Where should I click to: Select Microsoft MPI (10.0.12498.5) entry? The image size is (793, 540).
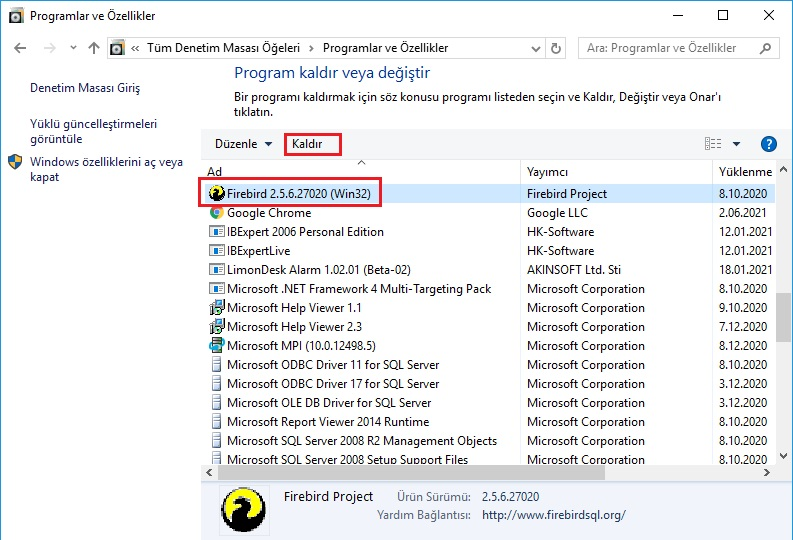(301, 346)
